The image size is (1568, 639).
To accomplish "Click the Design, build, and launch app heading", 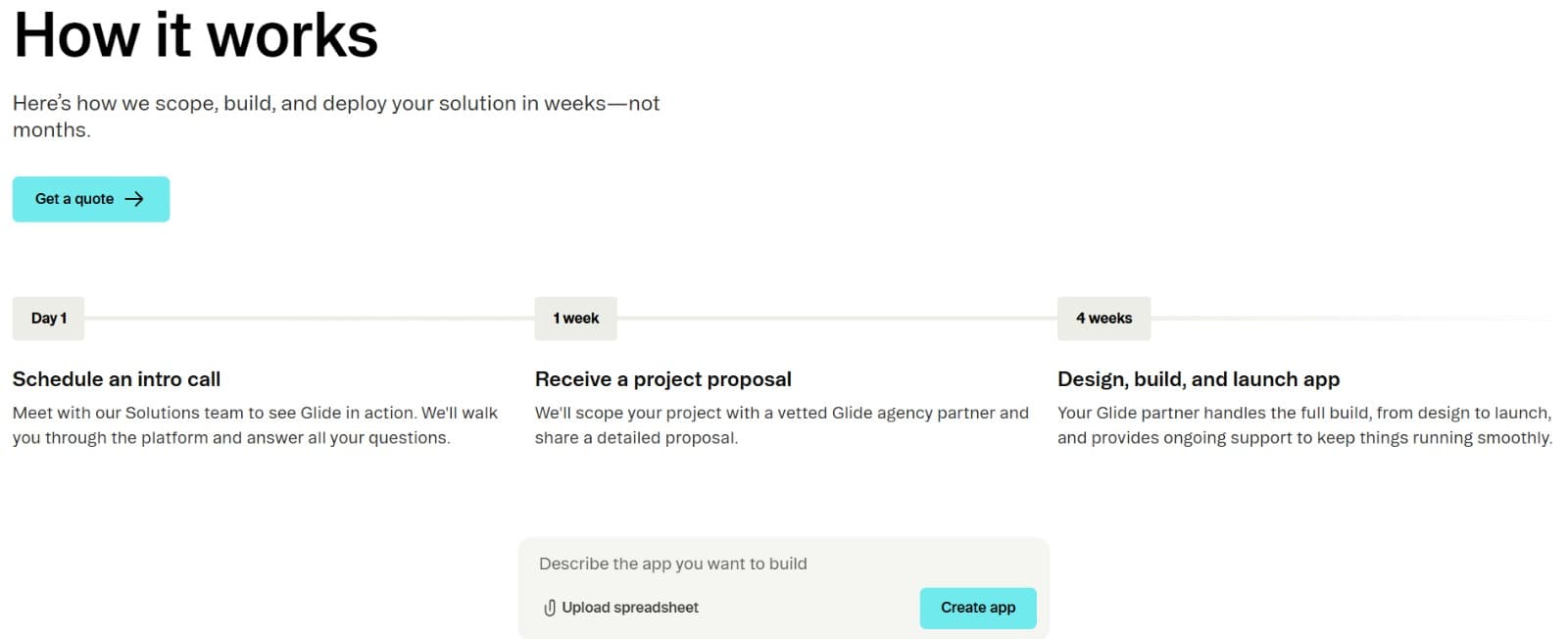I will pyautogui.click(x=1198, y=379).
